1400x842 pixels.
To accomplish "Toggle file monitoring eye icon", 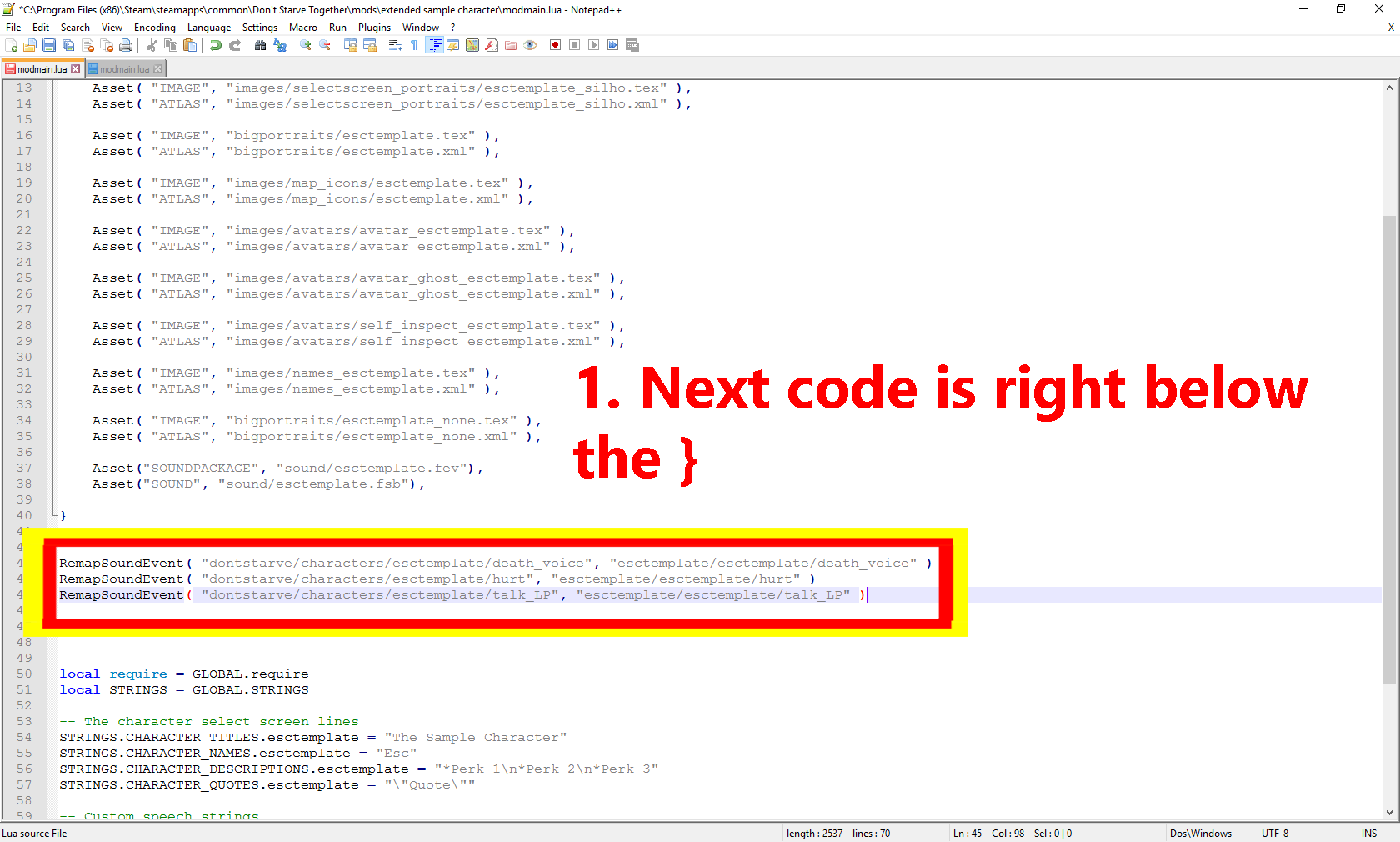I will (530, 45).
